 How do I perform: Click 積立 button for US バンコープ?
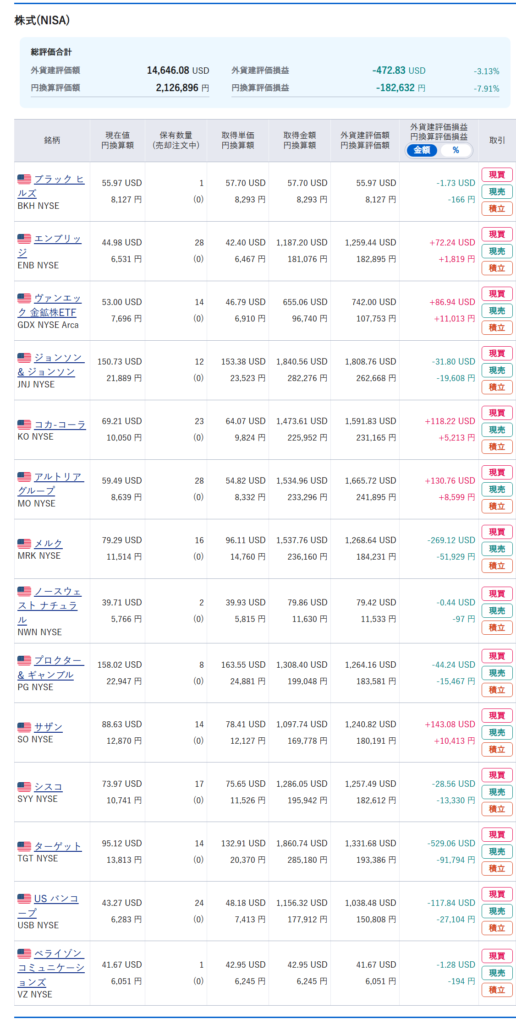[497, 928]
